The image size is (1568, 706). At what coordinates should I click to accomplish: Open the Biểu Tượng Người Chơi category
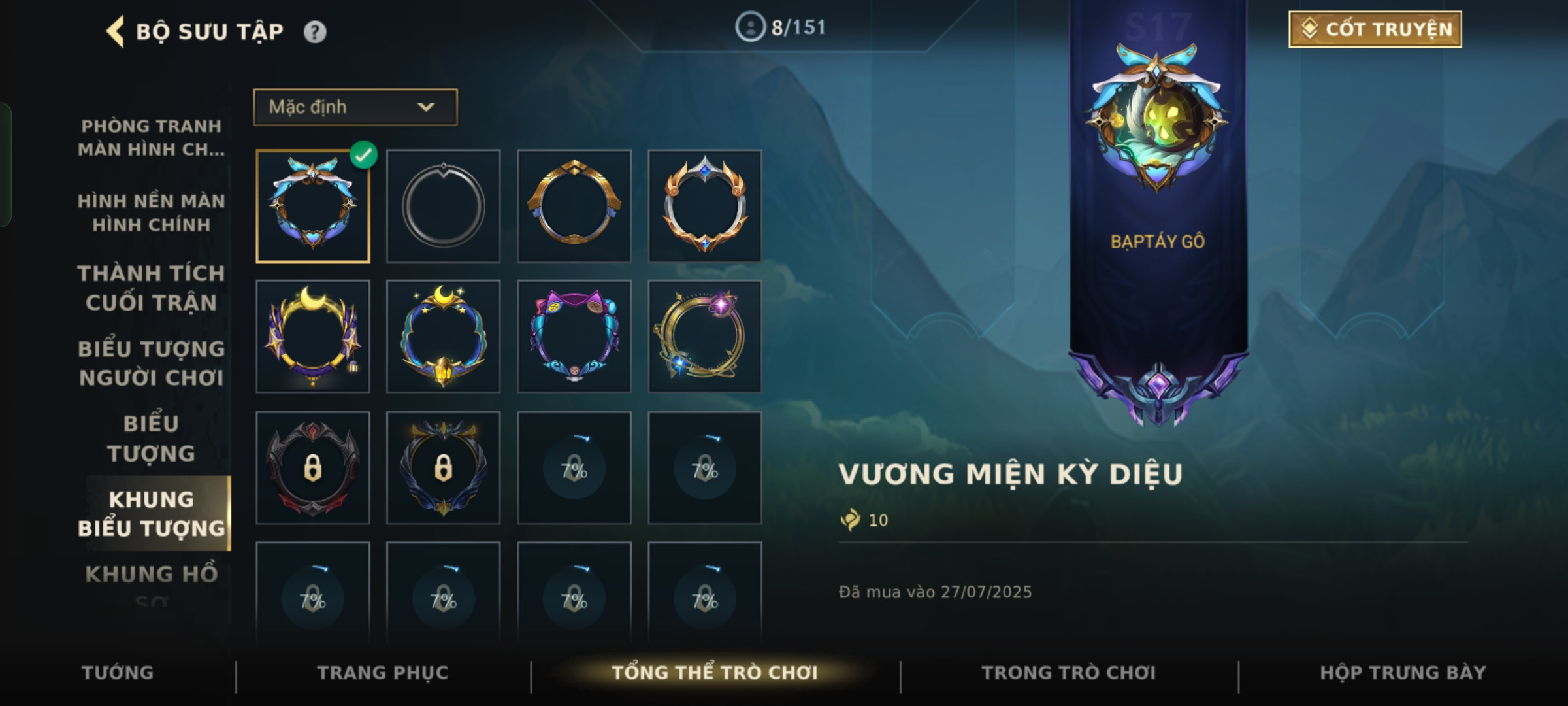tap(152, 363)
